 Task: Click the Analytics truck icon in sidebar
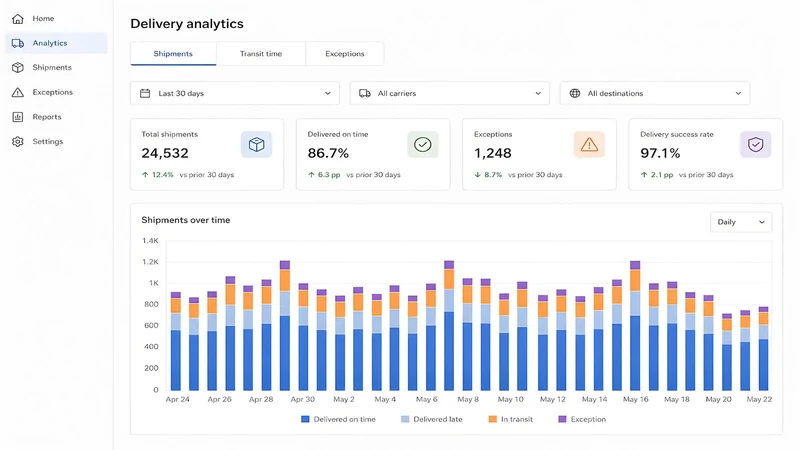[18, 43]
